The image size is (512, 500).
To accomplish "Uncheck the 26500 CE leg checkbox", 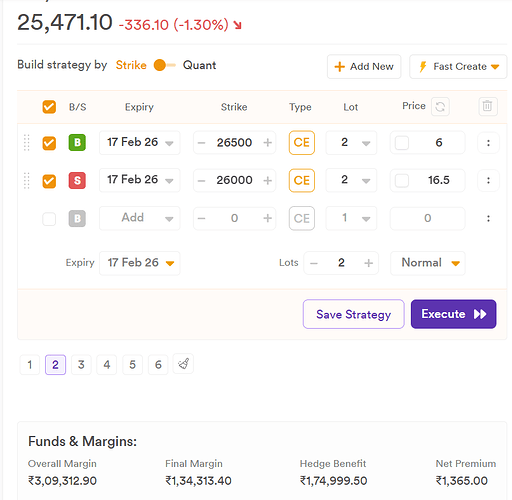I will (x=49, y=143).
